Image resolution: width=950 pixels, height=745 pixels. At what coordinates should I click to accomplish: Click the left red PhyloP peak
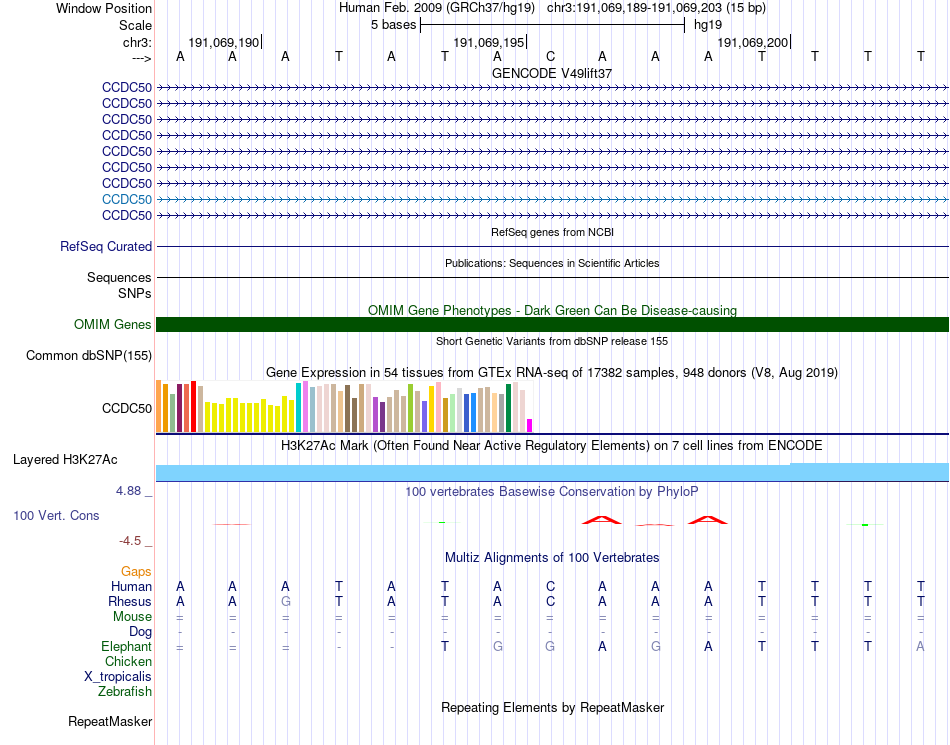point(602,520)
